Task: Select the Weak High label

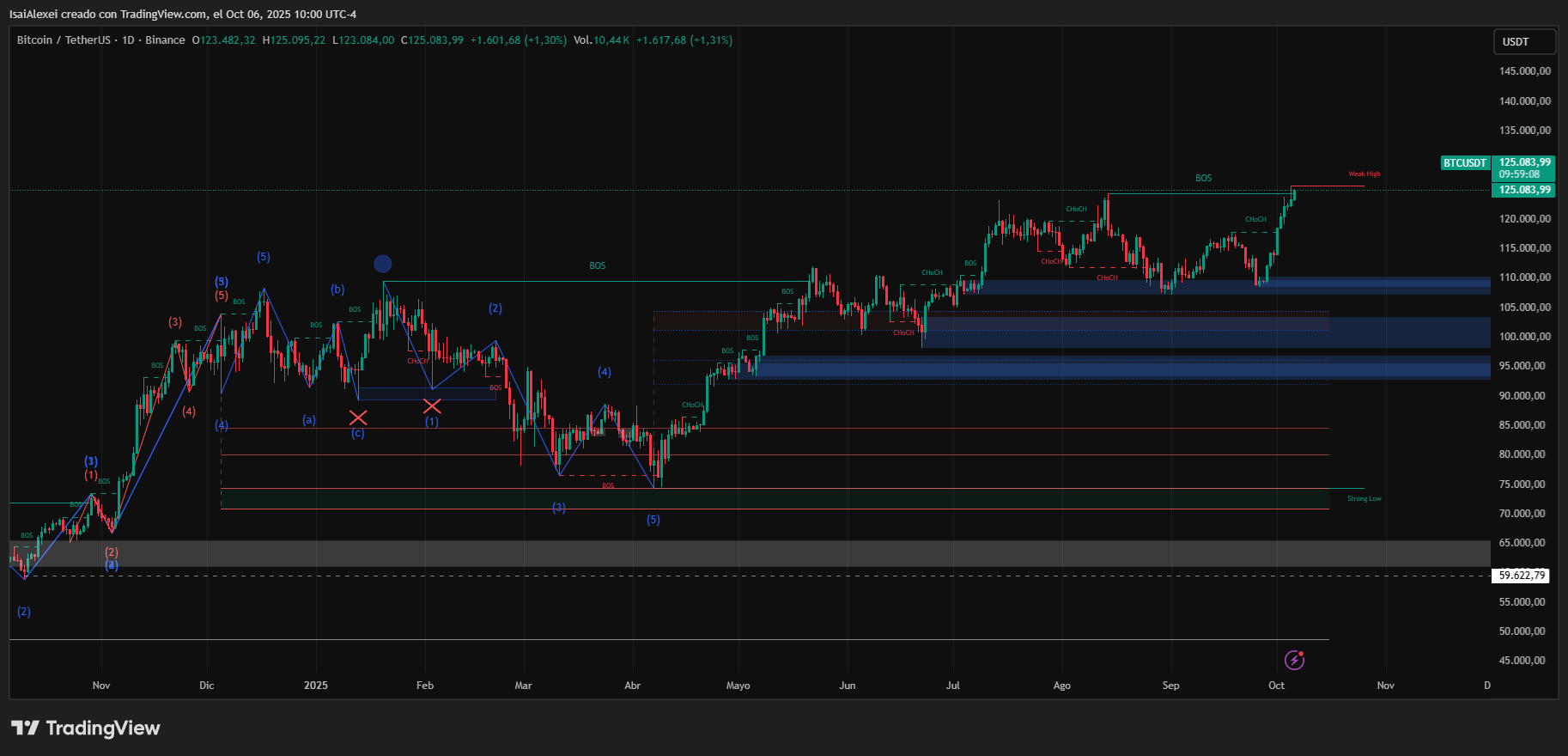Action: pyautogui.click(x=1364, y=174)
